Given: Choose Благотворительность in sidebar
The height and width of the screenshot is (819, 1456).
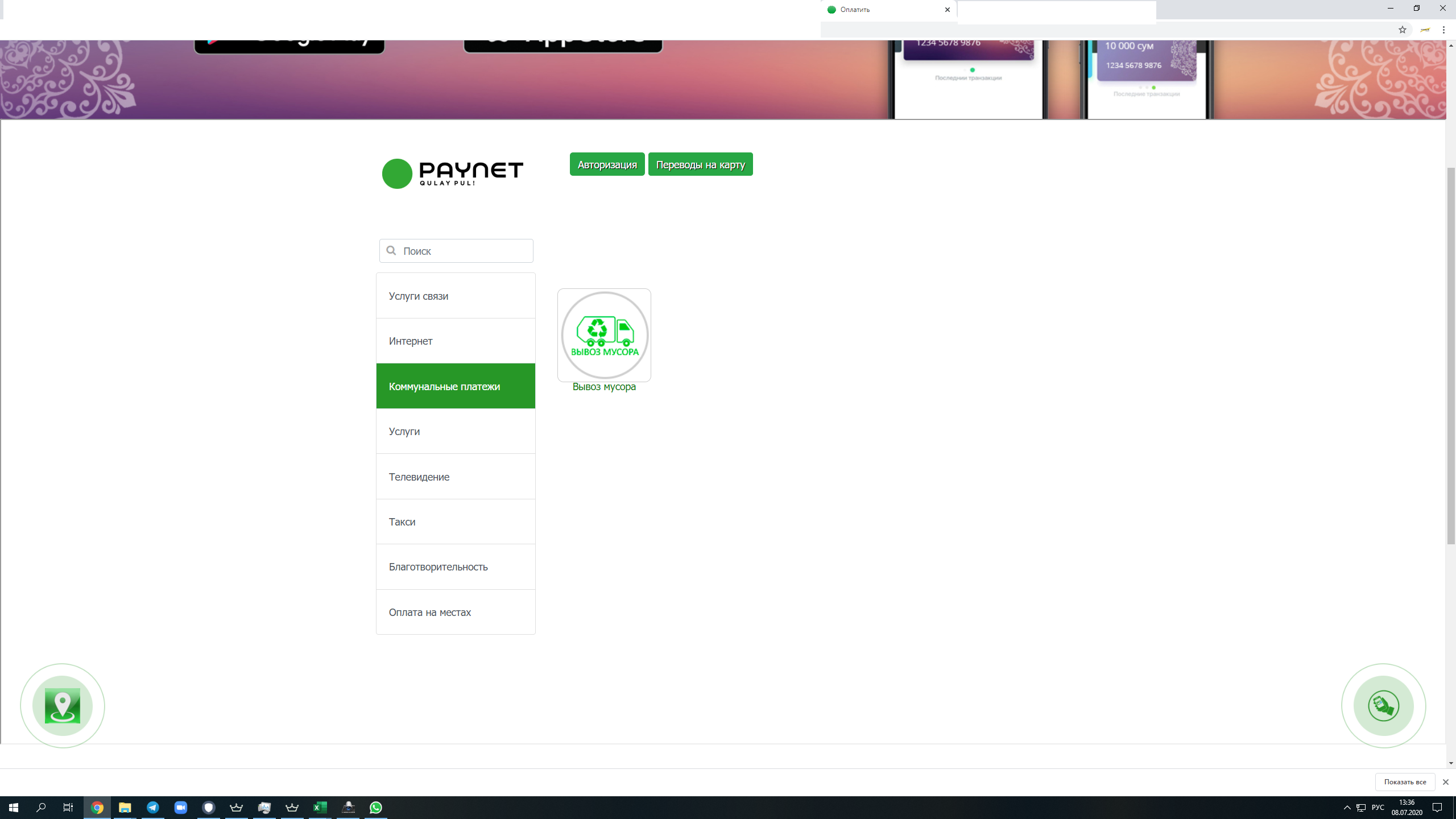Looking at the screenshot, I should click(x=456, y=567).
